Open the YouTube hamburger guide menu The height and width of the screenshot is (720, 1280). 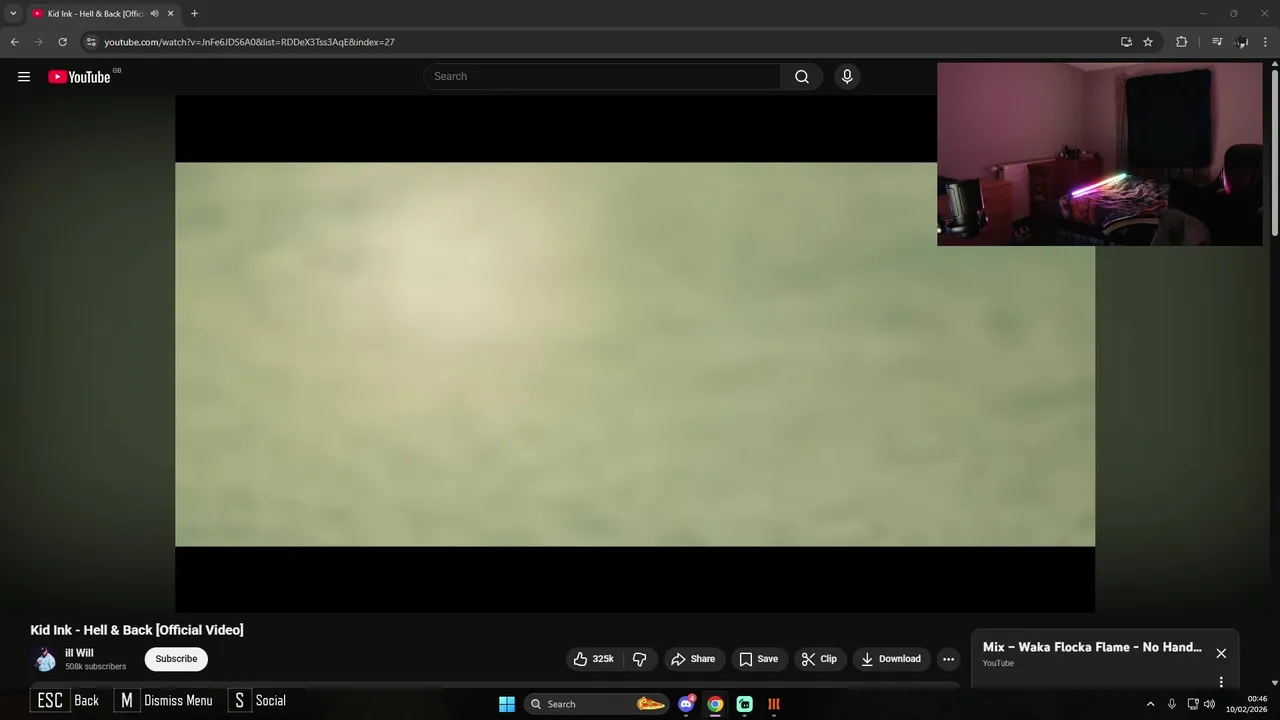click(24, 77)
